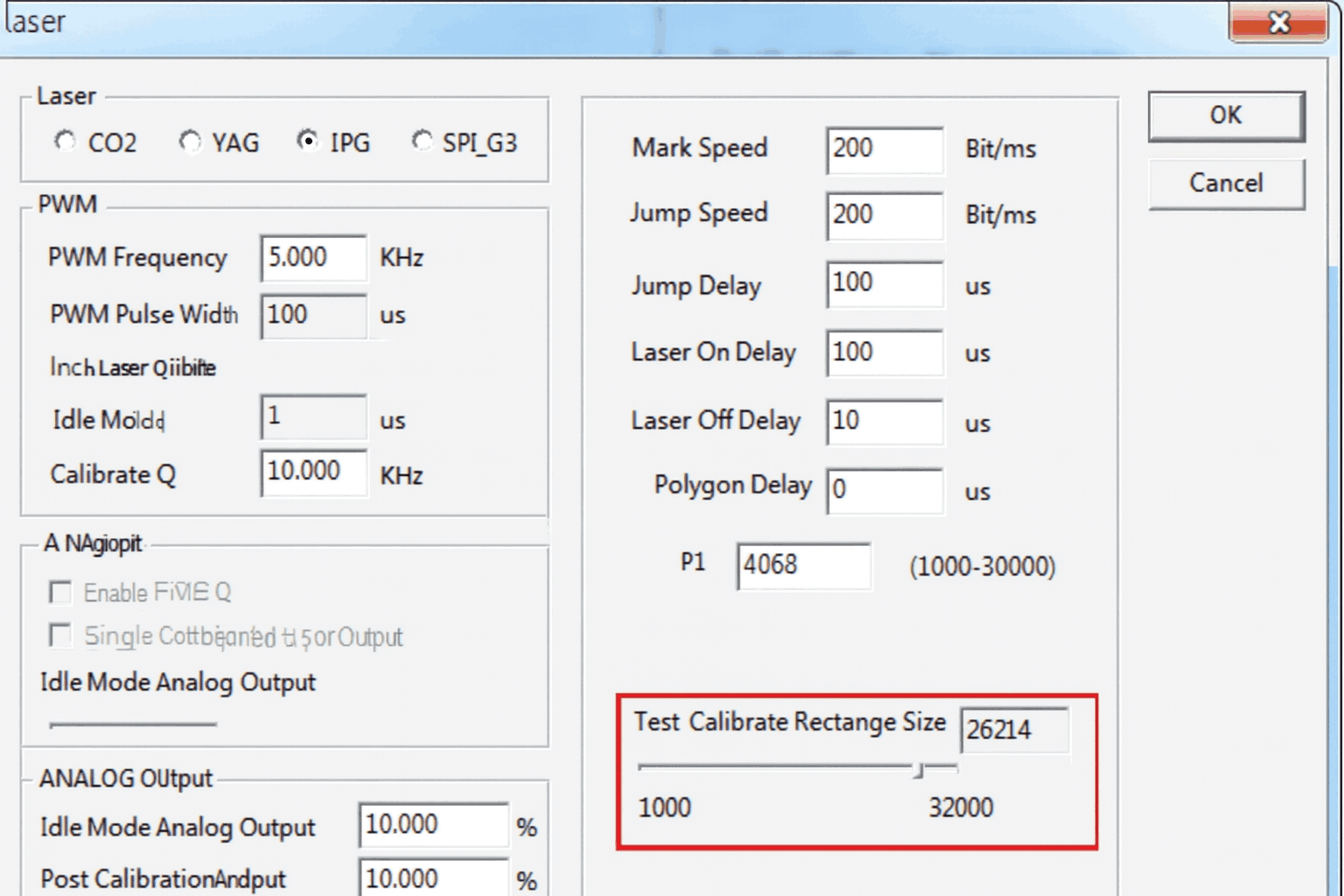
Task: Focus the Mark Speed input box
Action: (x=884, y=149)
